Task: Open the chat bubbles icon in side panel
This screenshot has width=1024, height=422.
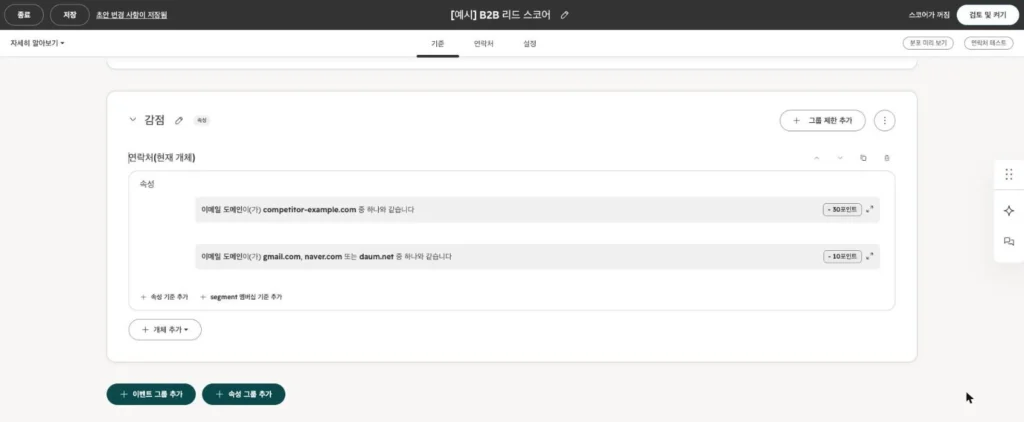Action: [x=1009, y=242]
